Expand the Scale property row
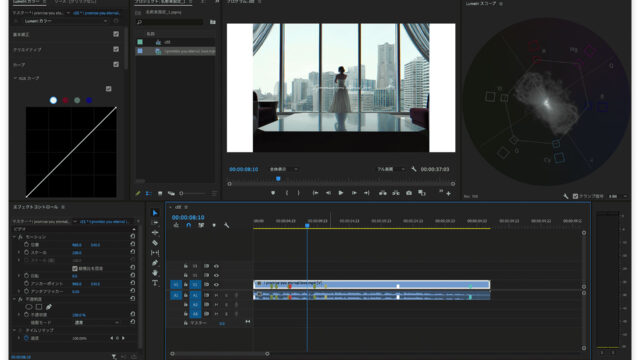Image resolution: width=640 pixels, height=360 pixels. (19, 253)
